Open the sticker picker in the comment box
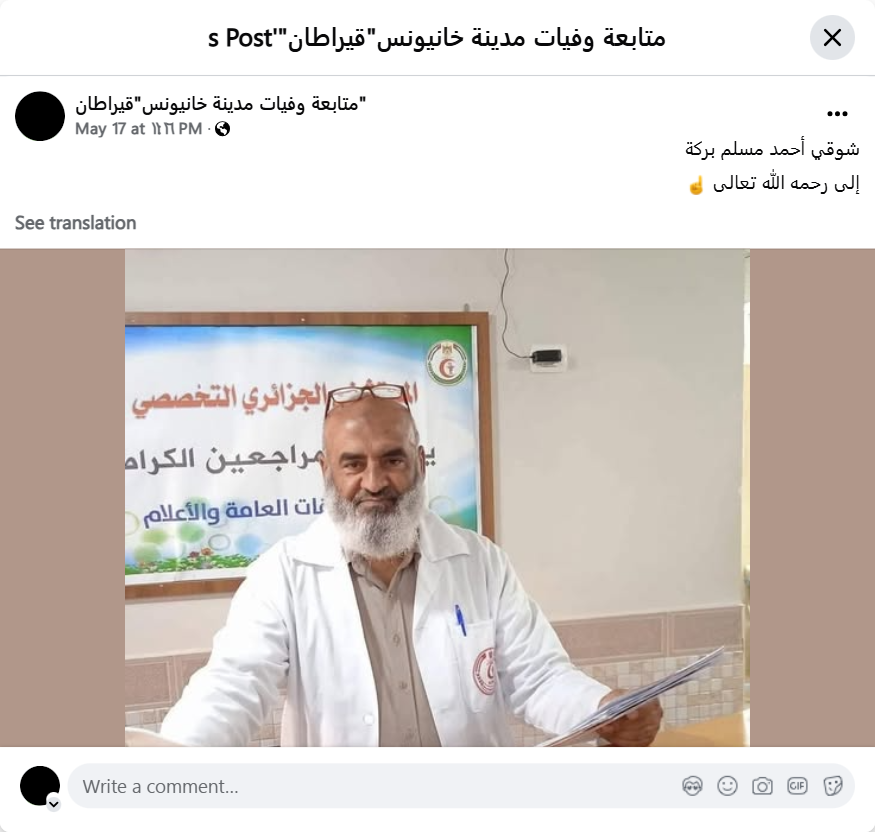The width and height of the screenshot is (875, 832). point(832,786)
